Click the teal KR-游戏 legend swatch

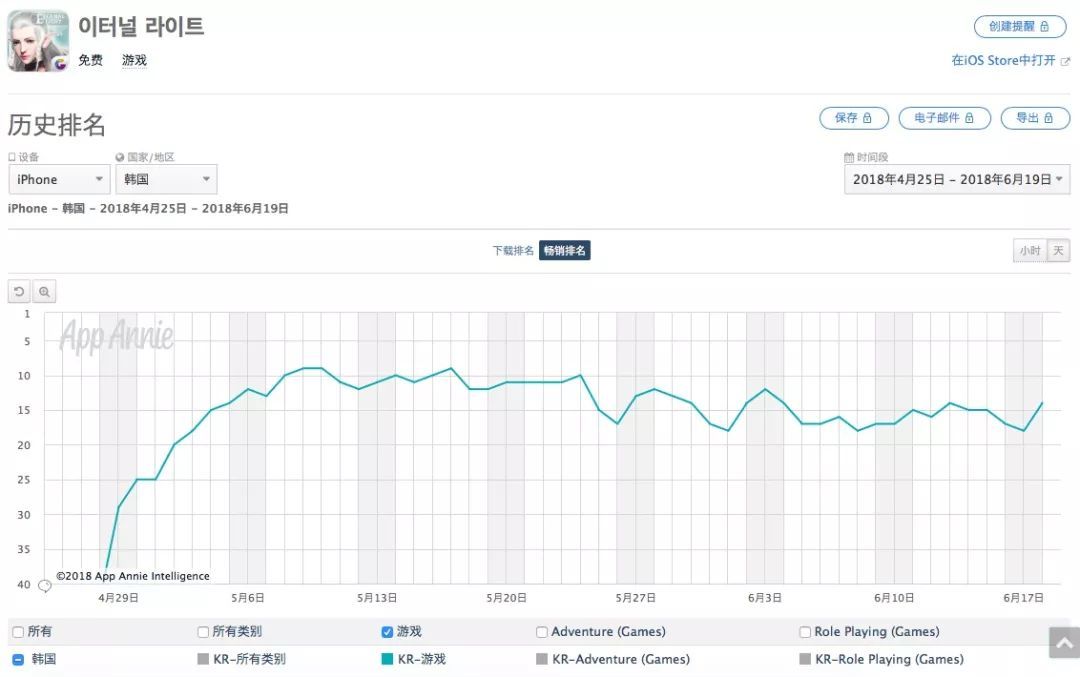pyautogui.click(x=387, y=659)
